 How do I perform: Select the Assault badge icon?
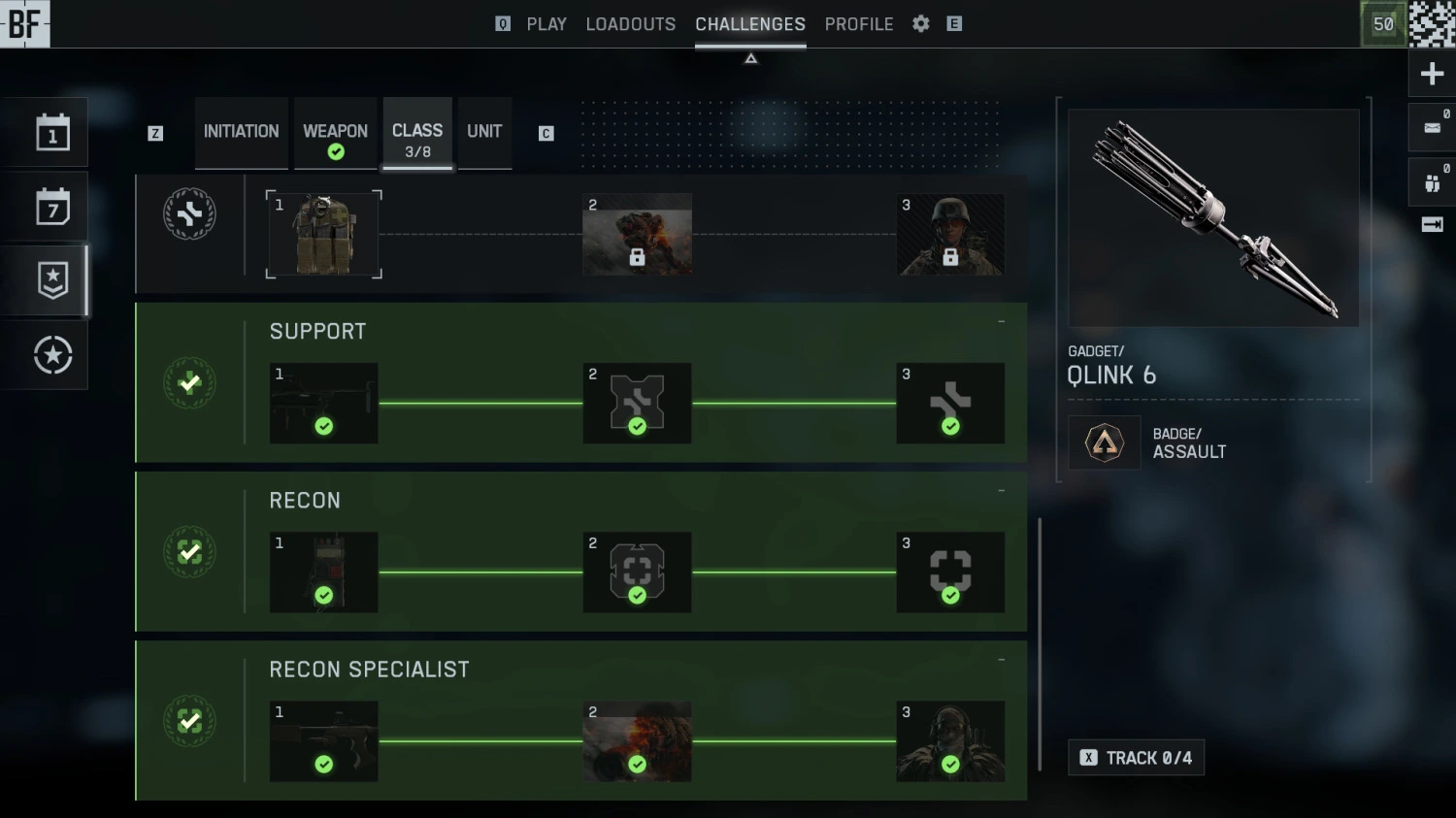tap(1105, 443)
